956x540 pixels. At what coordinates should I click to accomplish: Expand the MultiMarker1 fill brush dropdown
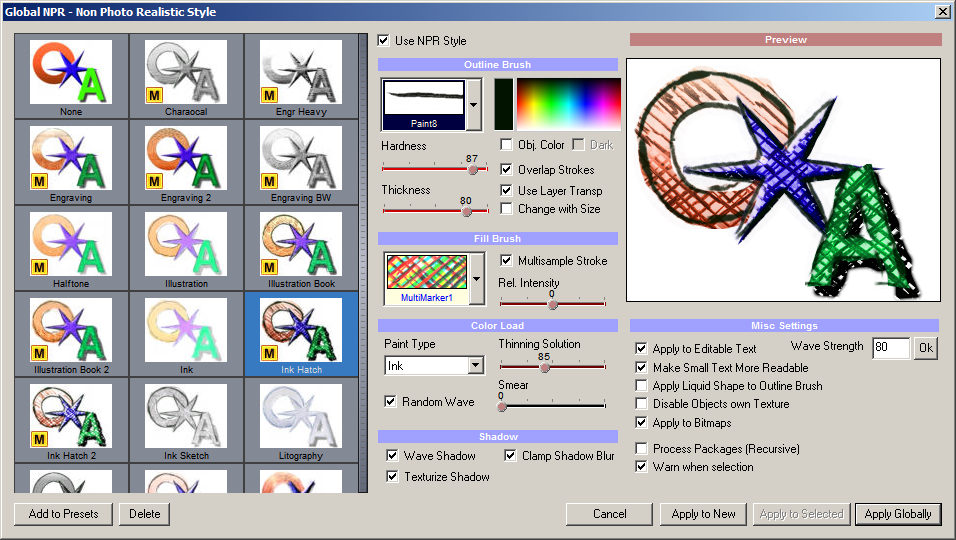[477, 278]
